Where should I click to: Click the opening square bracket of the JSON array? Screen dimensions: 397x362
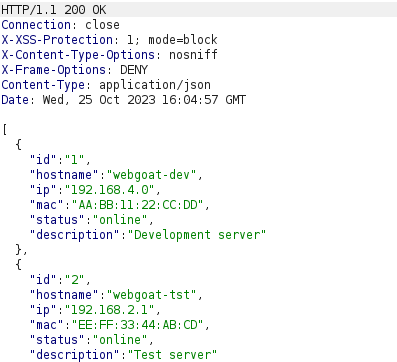coord(5,129)
